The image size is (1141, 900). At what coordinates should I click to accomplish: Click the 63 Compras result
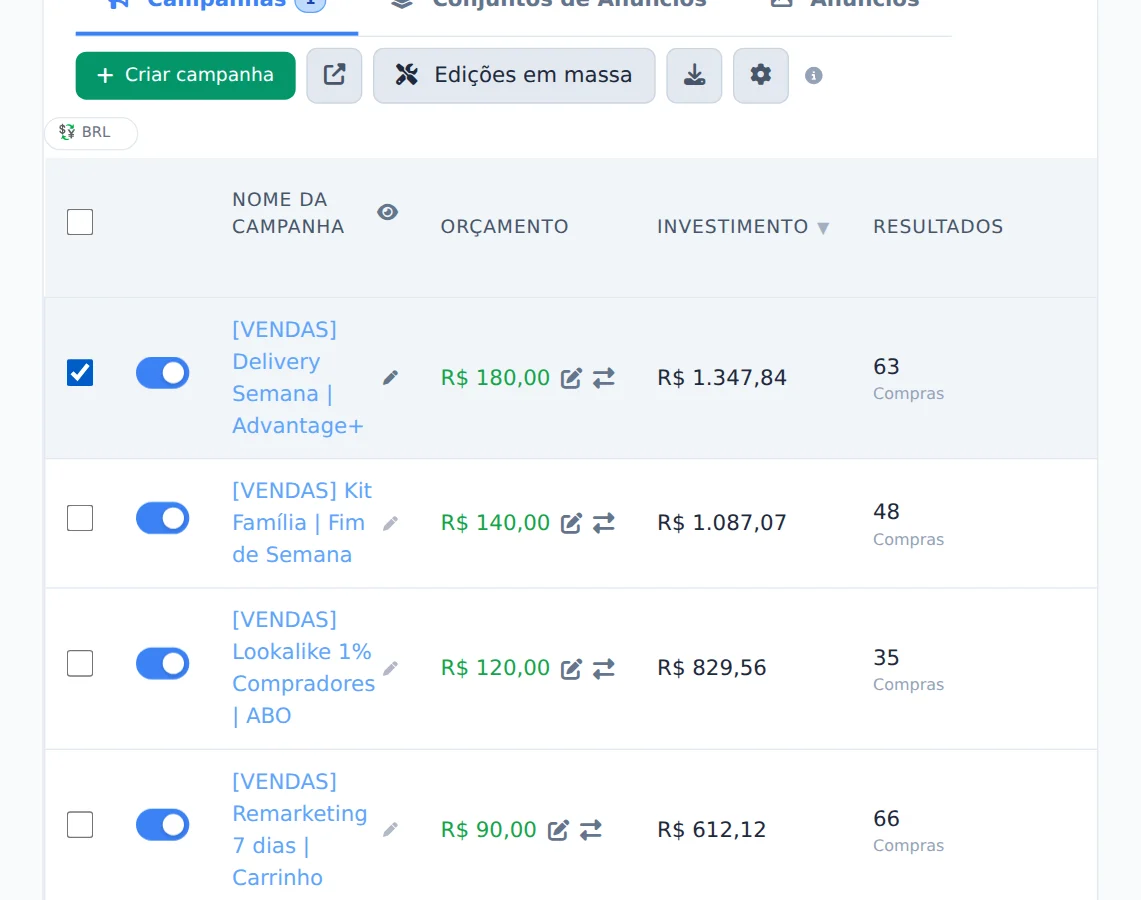(x=908, y=378)
